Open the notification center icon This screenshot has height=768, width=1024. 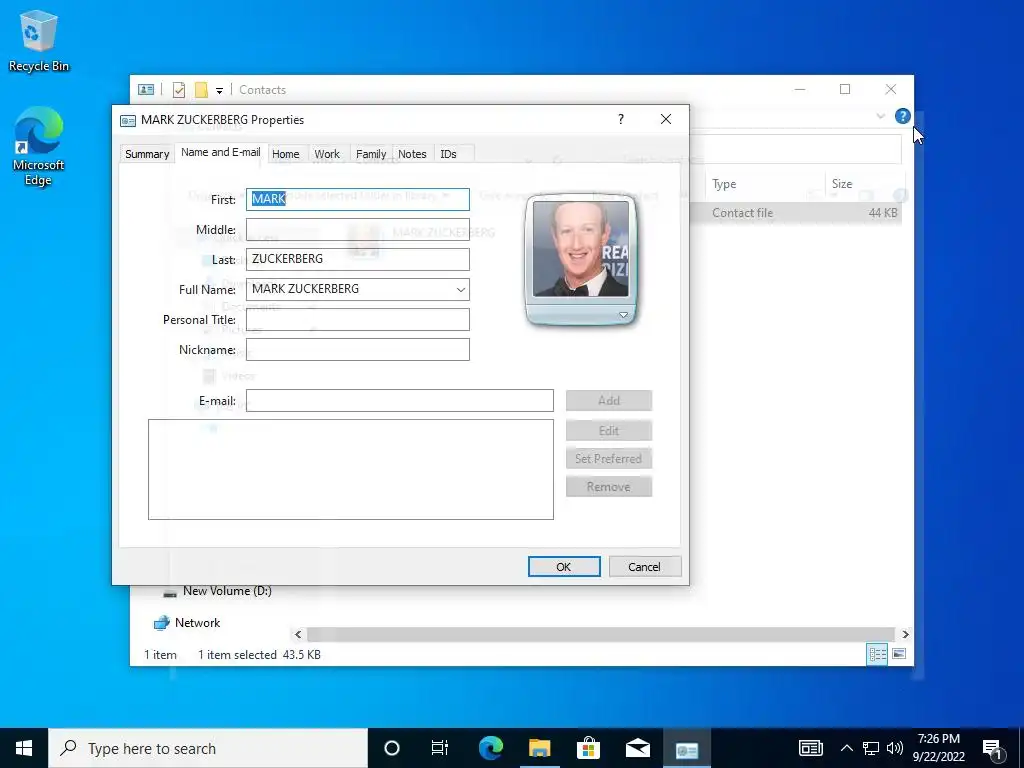pyautogui.click(x=992, y=748)
